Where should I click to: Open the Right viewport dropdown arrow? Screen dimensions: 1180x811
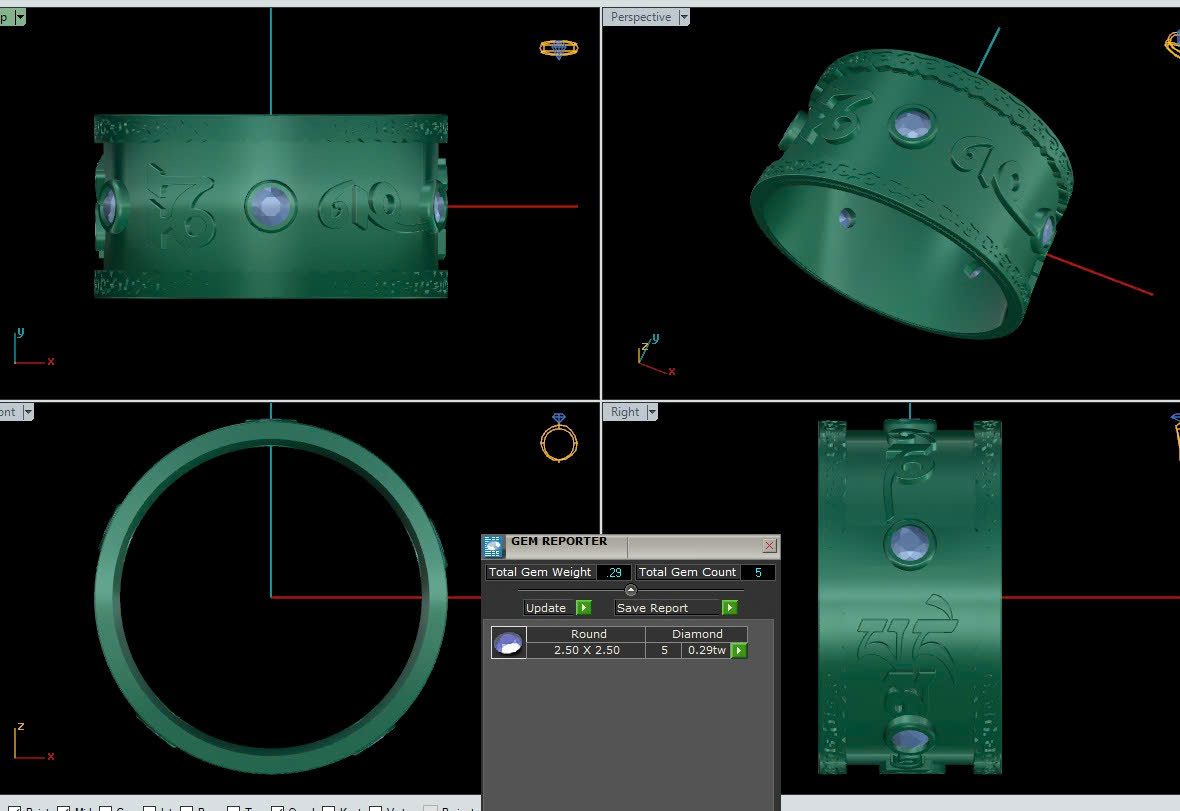[652, 412]
